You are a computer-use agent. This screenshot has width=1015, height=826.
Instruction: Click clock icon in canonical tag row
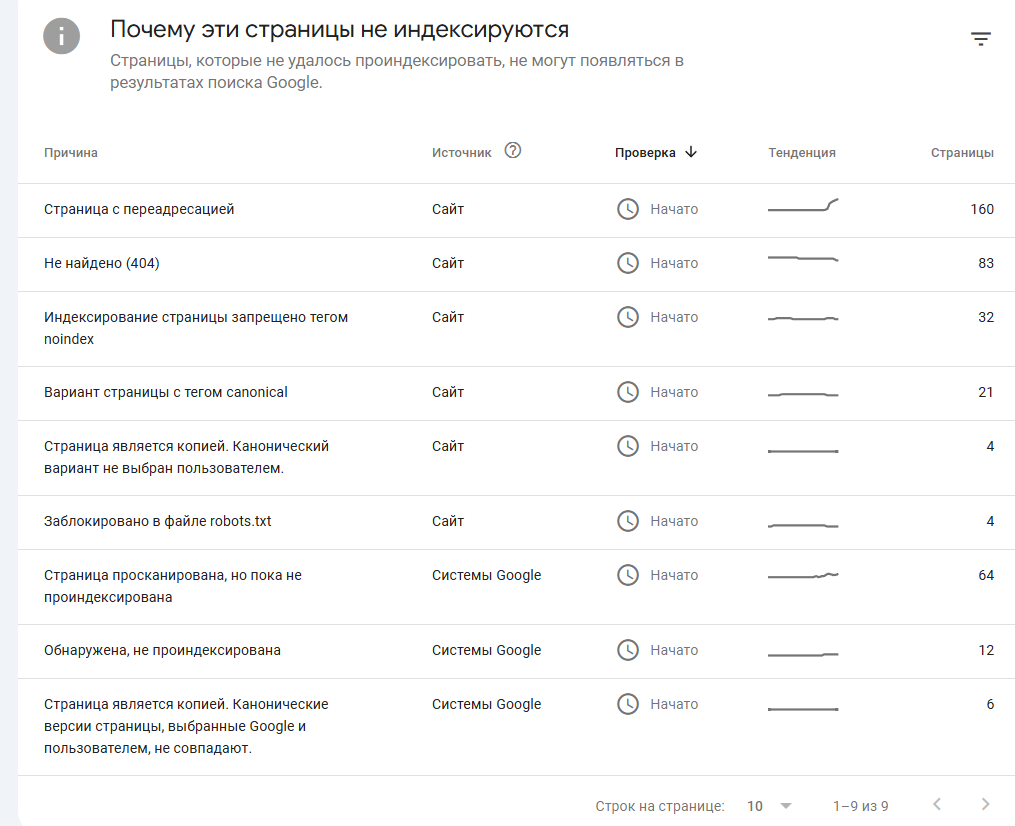click(x=627, y=392)
